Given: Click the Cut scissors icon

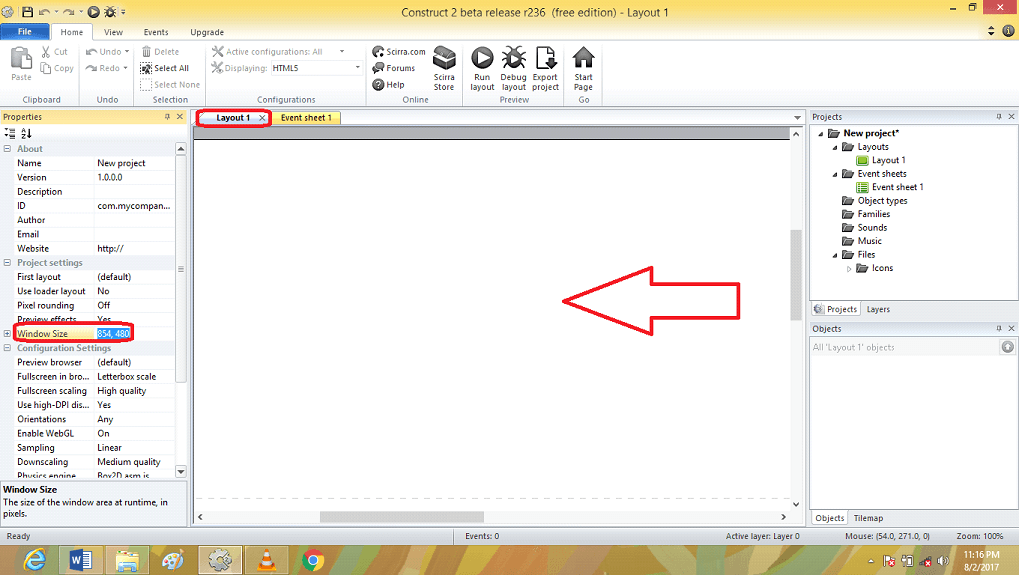Looking at the screenshot, I should click(x=45, y=51).
